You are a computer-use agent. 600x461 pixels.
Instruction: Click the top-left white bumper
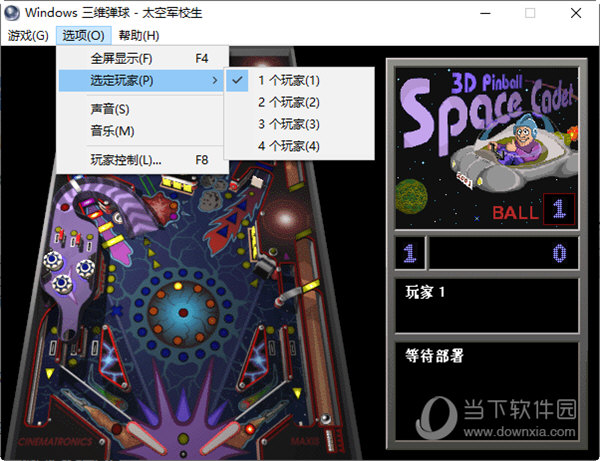53,260
